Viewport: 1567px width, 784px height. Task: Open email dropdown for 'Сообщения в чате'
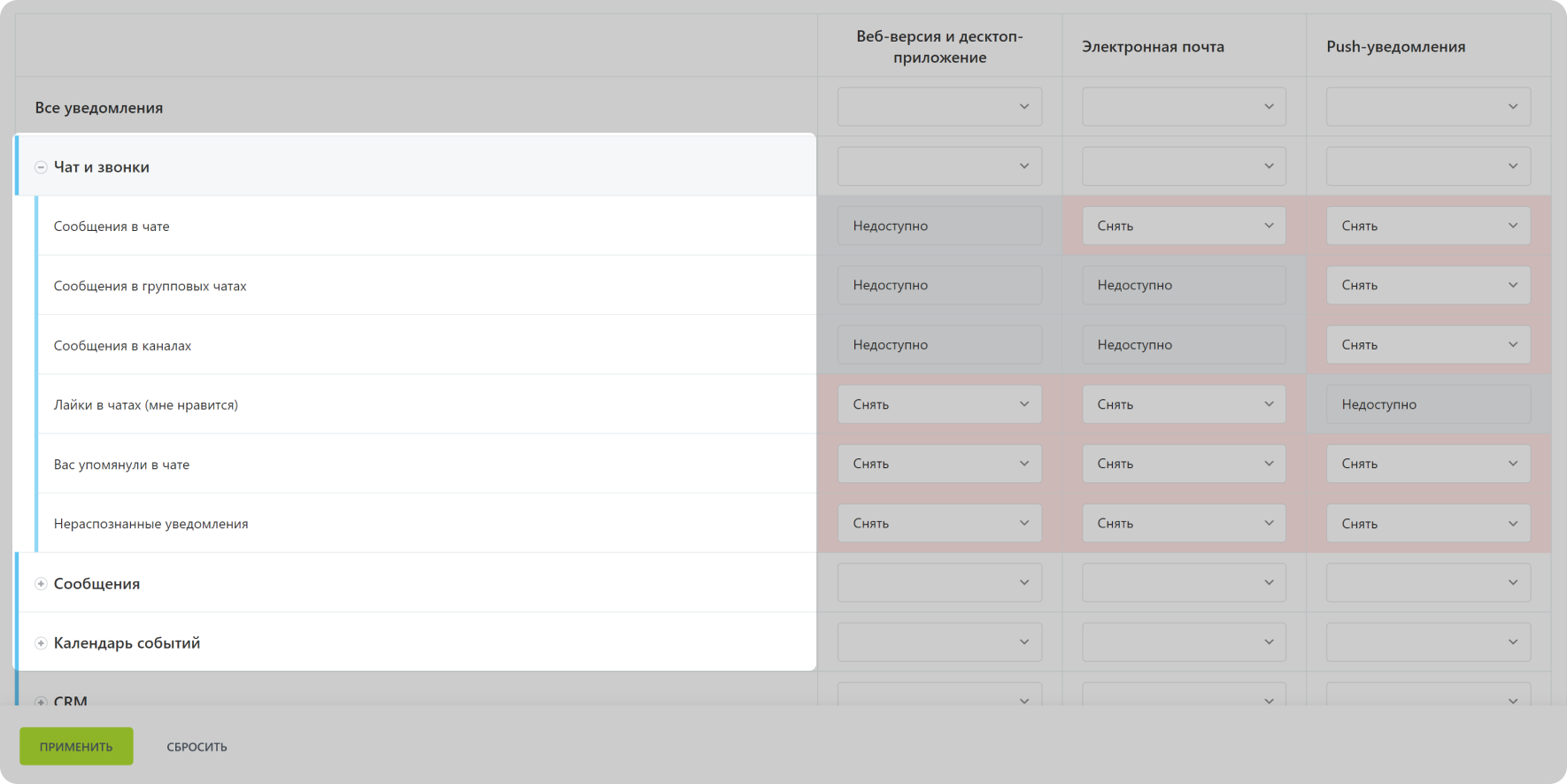tap(1184, 226)
